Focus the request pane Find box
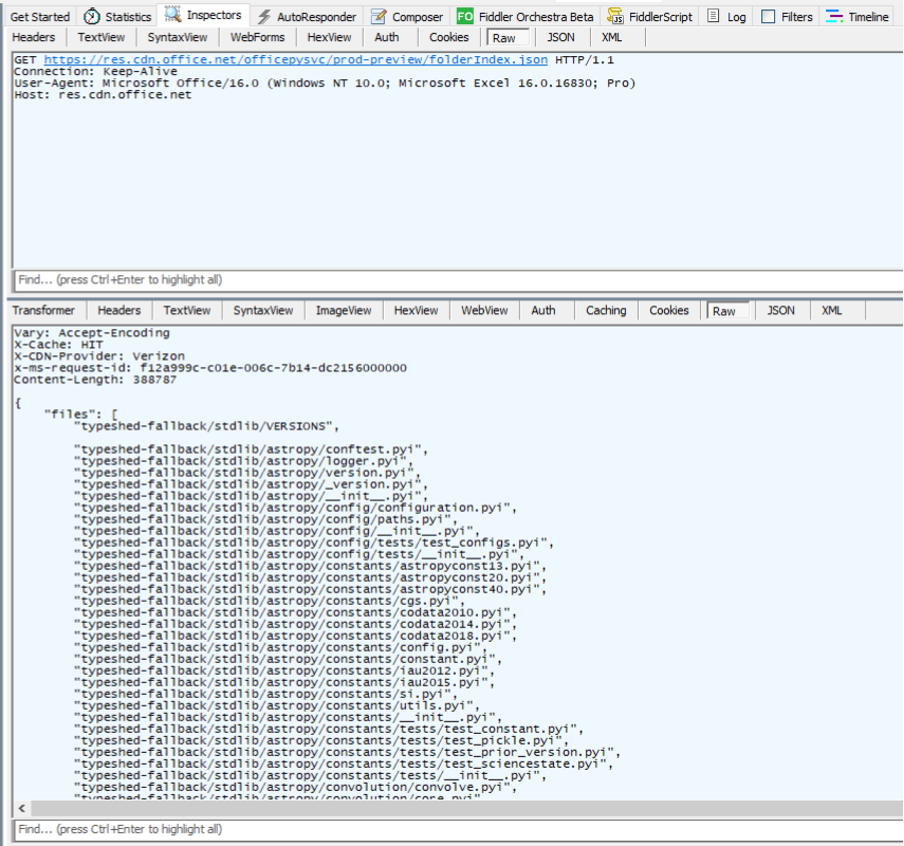The image size is (904, 846). coord(458,280)
